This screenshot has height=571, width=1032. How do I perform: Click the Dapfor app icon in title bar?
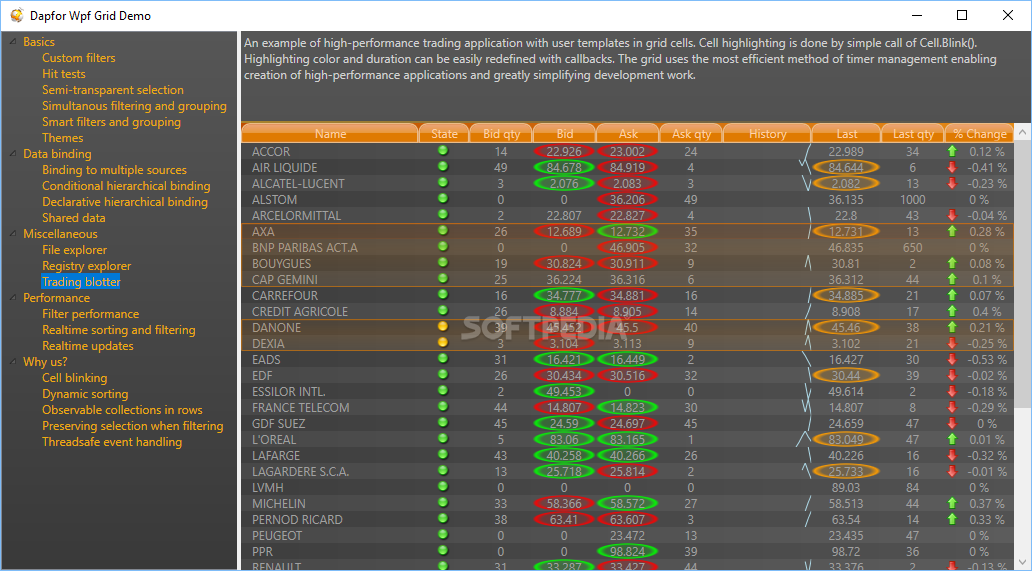(17, 15)
